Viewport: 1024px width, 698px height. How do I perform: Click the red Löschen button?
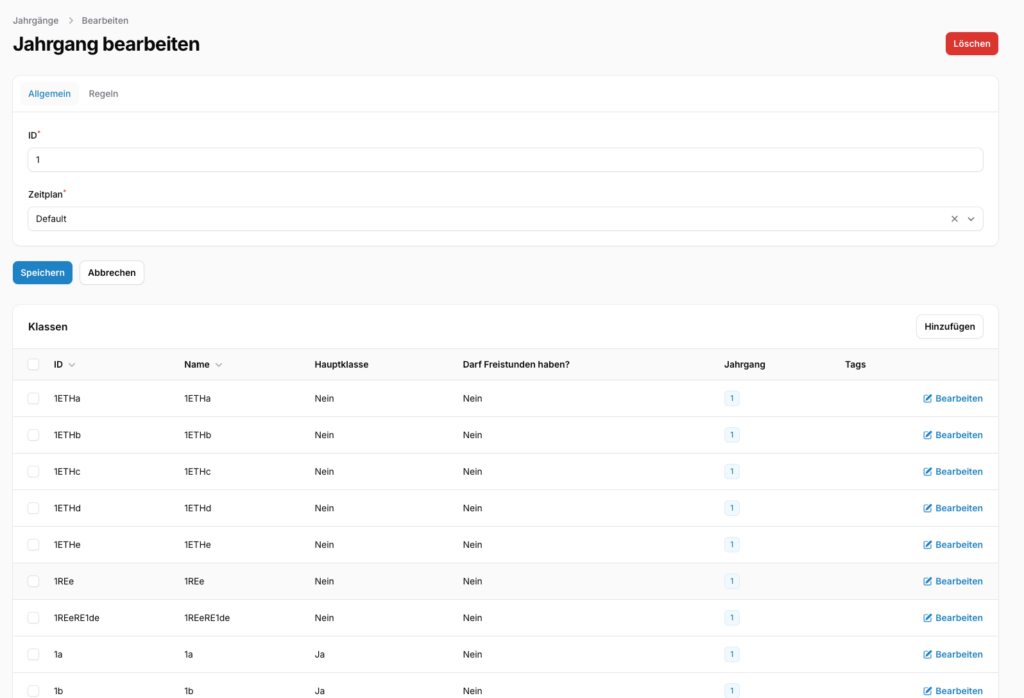click(971, 44)
